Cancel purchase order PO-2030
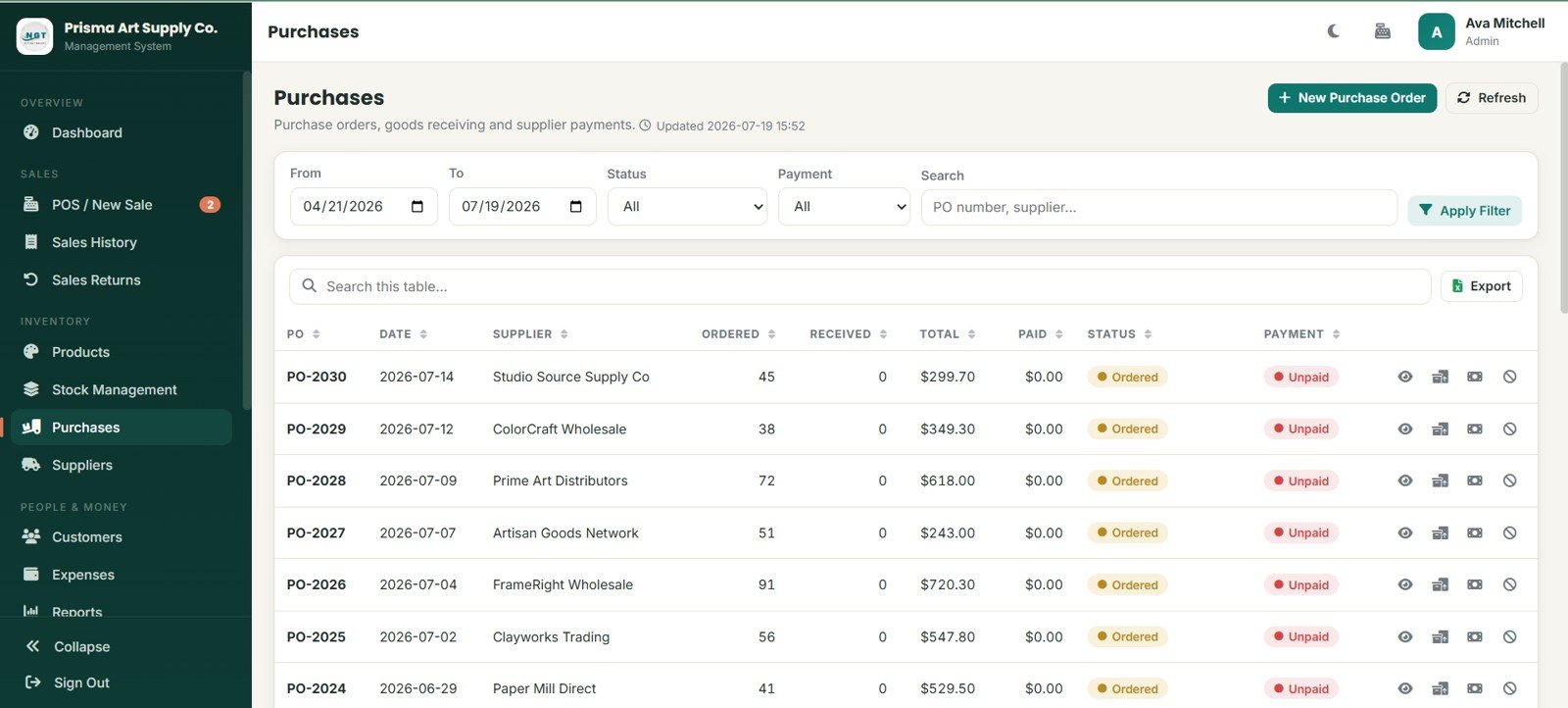1568x708 pixels. pyautogui.click(x=1510, y=377)
